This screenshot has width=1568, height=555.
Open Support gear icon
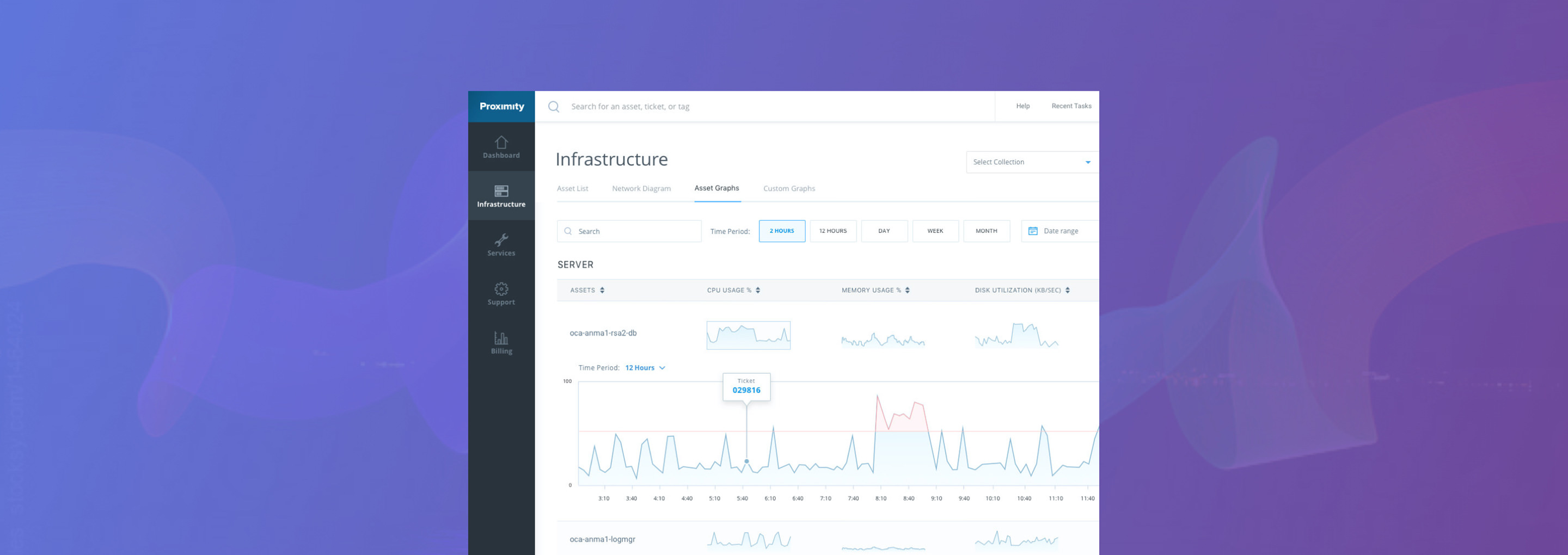[501, 288]
